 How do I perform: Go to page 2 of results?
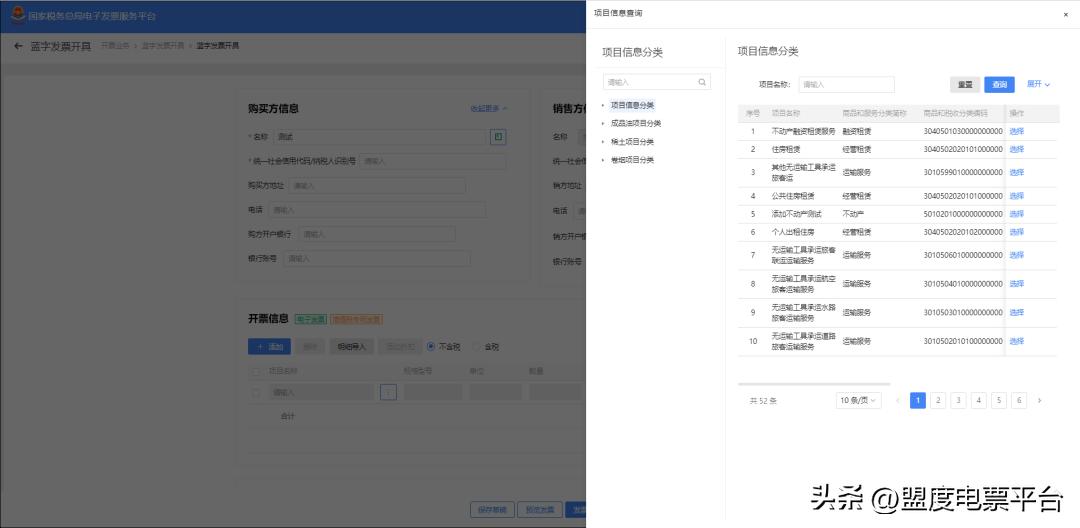click(x=938, y=401)
